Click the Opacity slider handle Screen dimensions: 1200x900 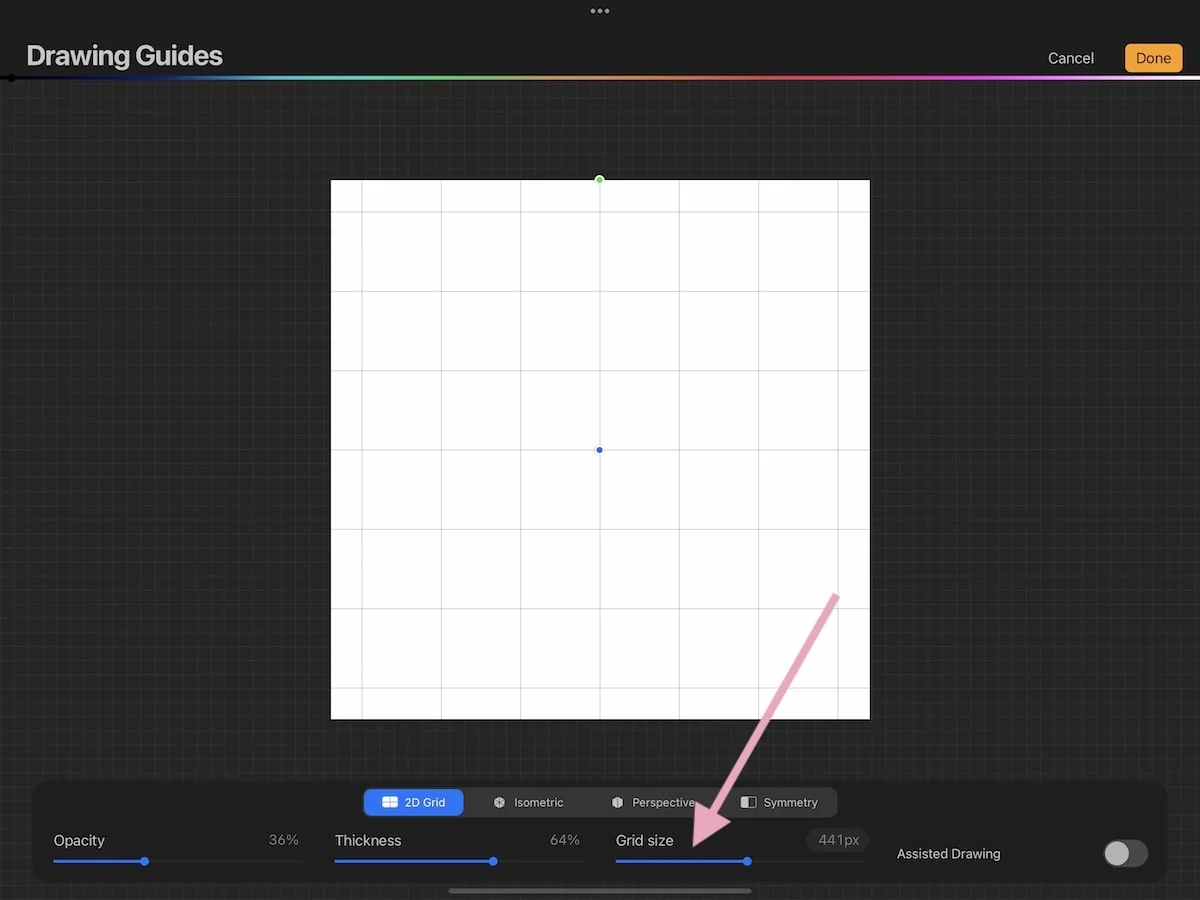click(145, 861)
